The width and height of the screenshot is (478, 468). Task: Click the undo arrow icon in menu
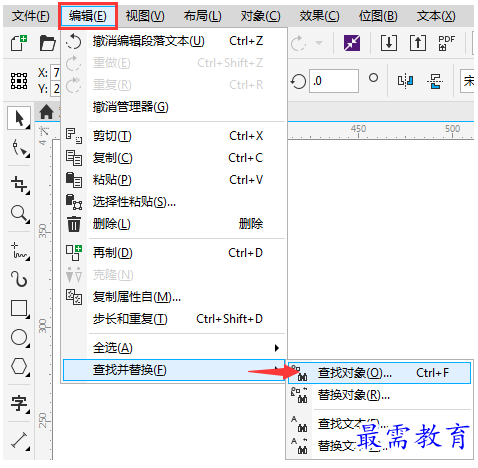click(x=74, y=42)
